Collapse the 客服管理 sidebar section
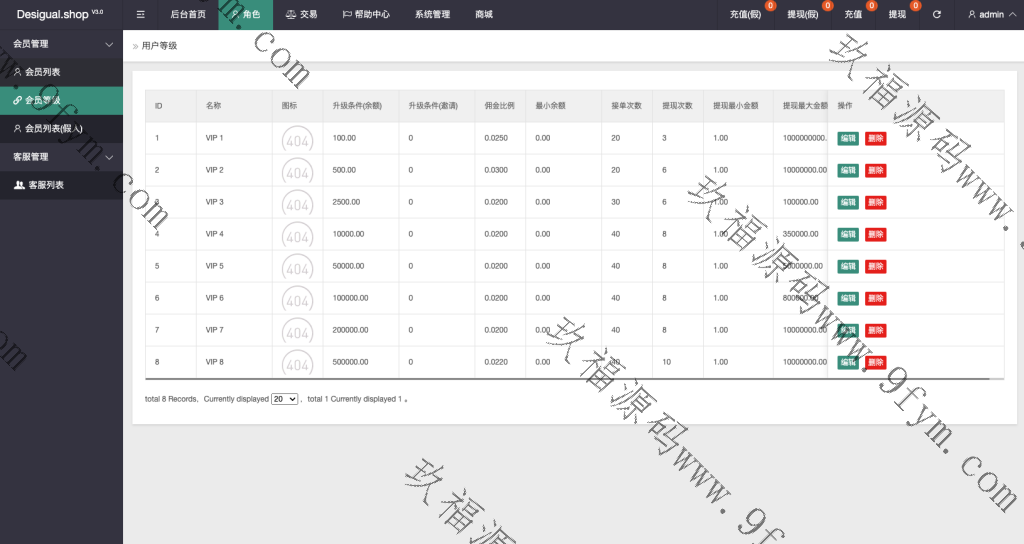1024x544 pixels. click(x=109, y=157)
